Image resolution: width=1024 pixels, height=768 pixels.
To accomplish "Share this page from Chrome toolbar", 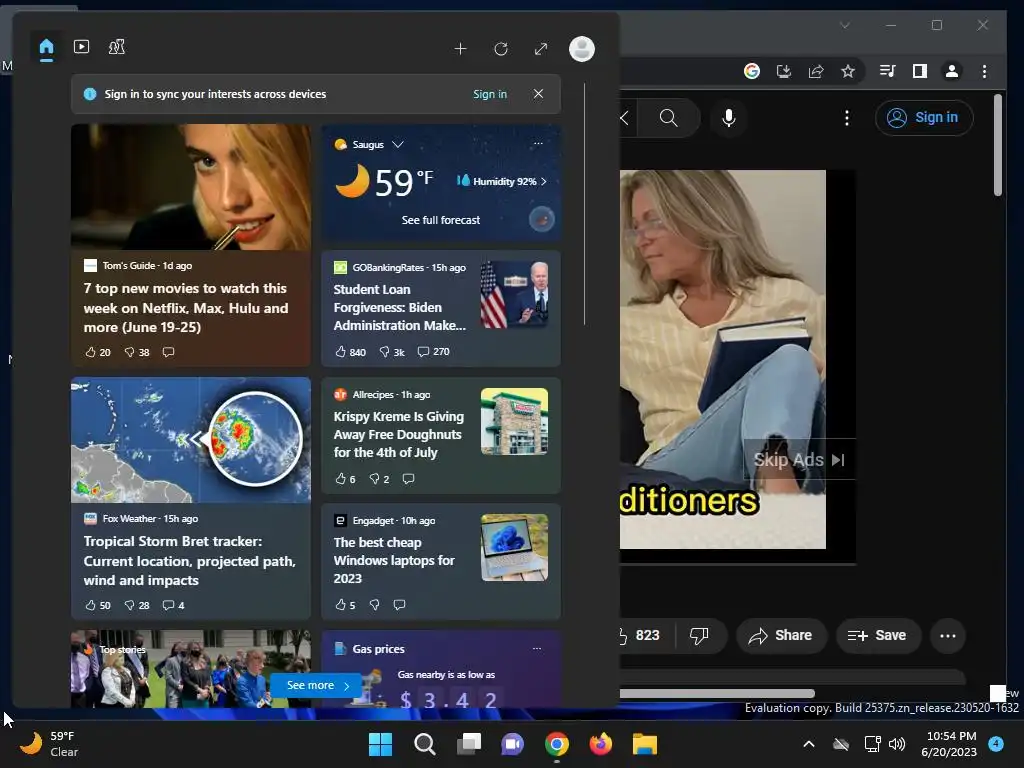I will click(x=816, y=71).
